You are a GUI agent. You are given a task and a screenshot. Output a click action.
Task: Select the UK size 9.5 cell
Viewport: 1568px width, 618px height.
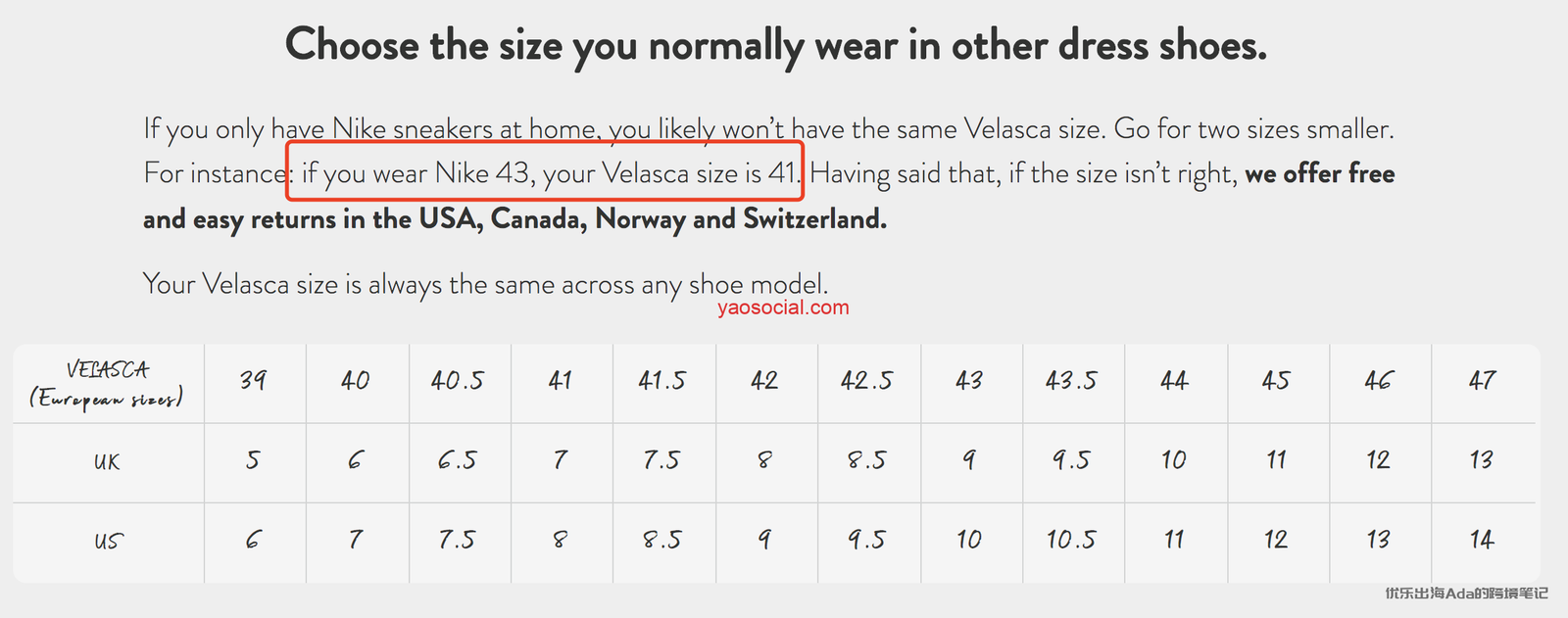click(x=1071, y=460)
